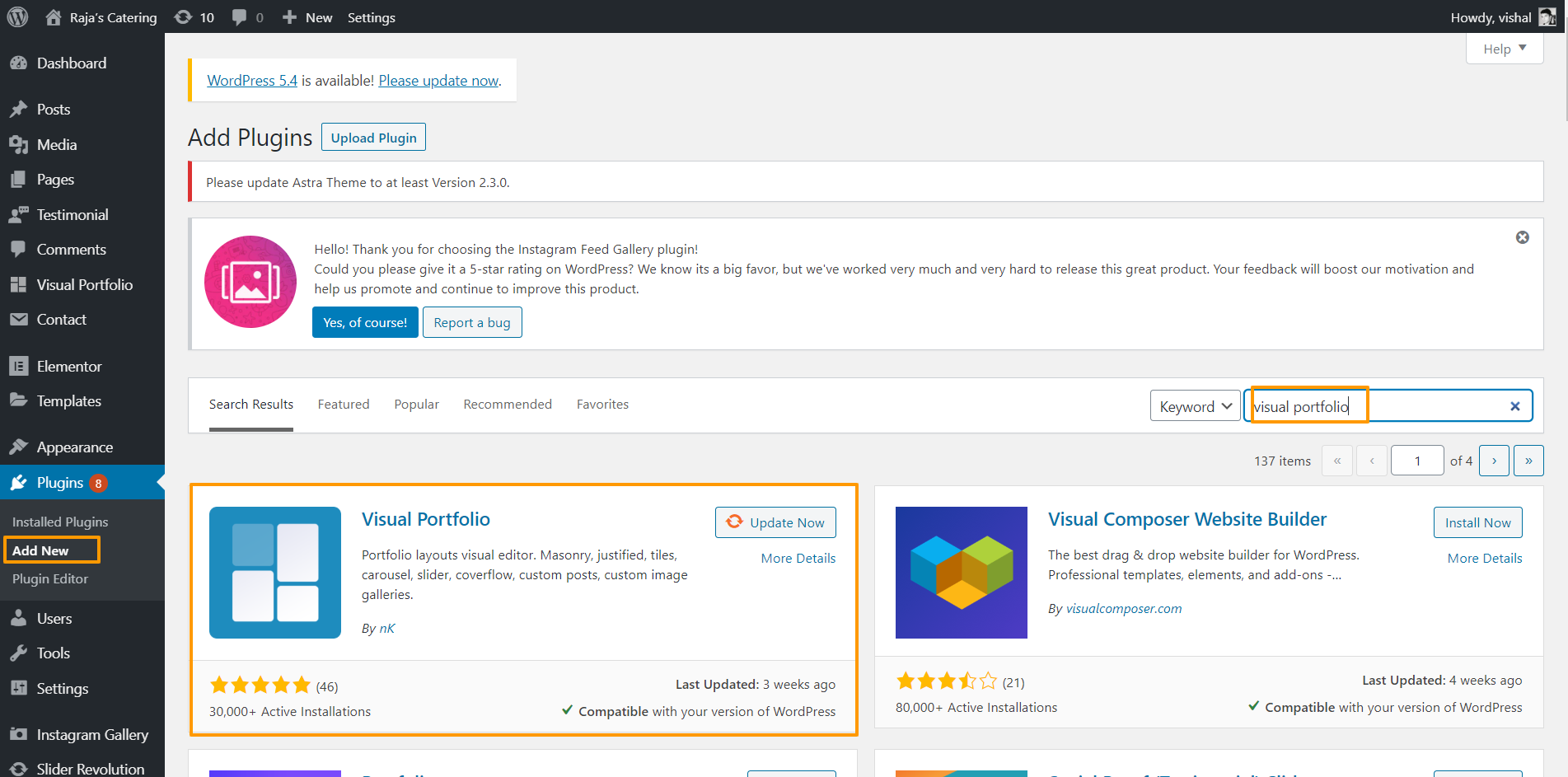Click the user avatar next to Howdy, vishal
The image size is (1568, 777).
[x=1547, y=17]
